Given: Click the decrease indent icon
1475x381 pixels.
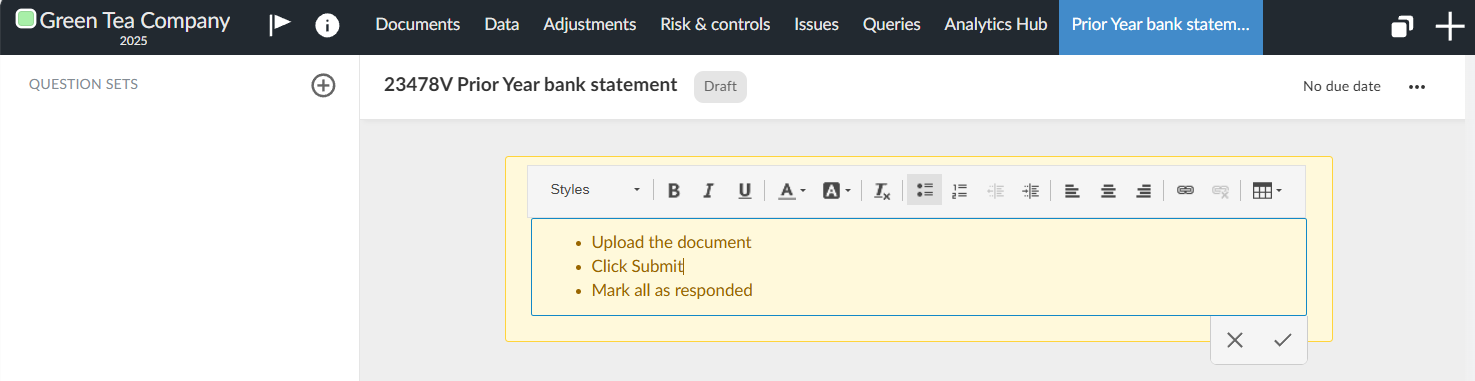Looking at the screenshot, I should (995, 190).
